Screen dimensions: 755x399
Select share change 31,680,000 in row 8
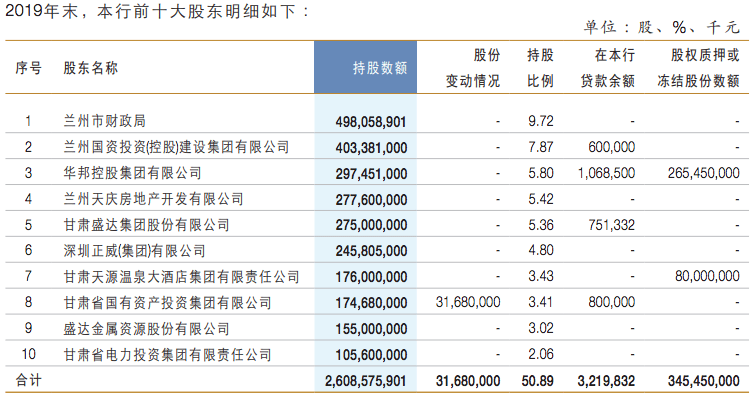pos(468,302)
